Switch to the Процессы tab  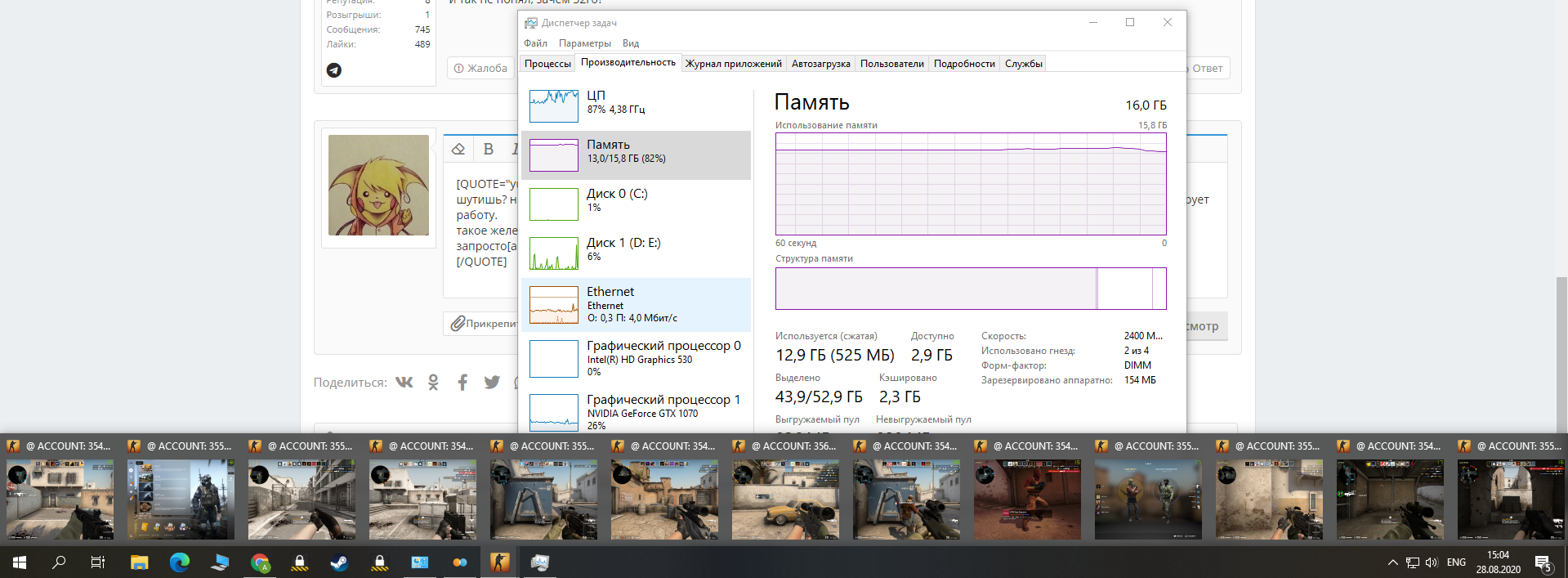(x=547, y=64)
